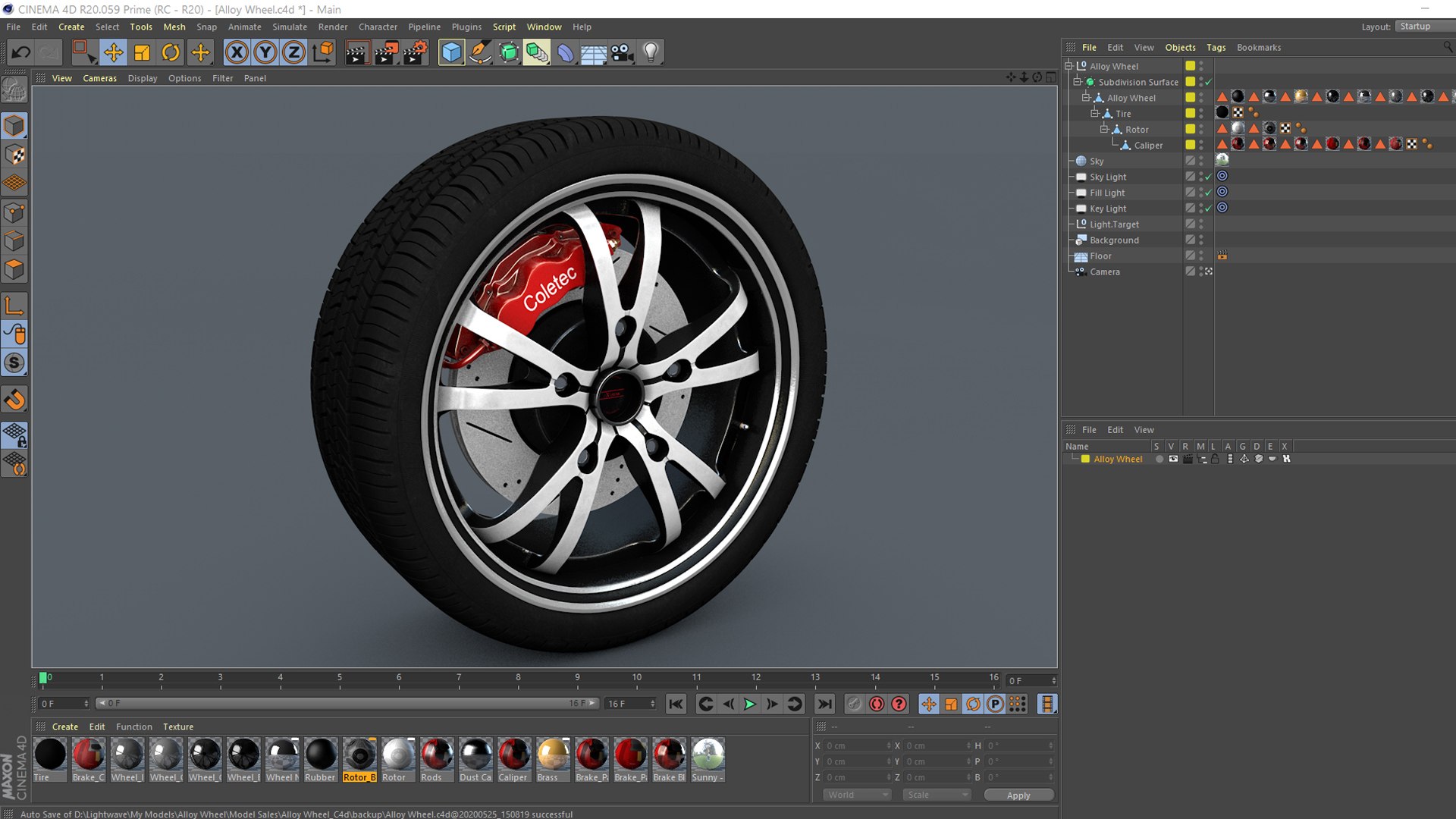Collapse the Rotor tree node
The height and width of the screenshot is (819, 1456).
[1104, 130]
